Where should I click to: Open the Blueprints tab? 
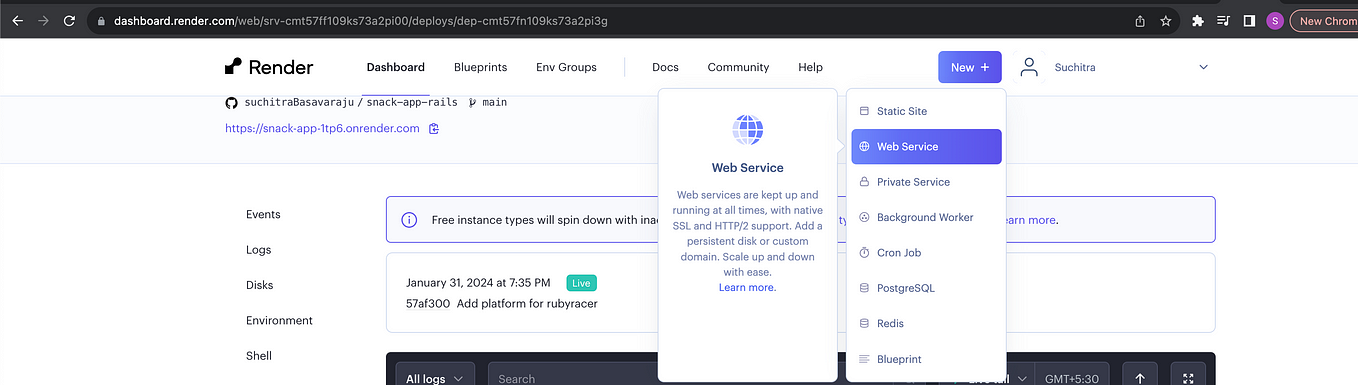click(480, 67)
